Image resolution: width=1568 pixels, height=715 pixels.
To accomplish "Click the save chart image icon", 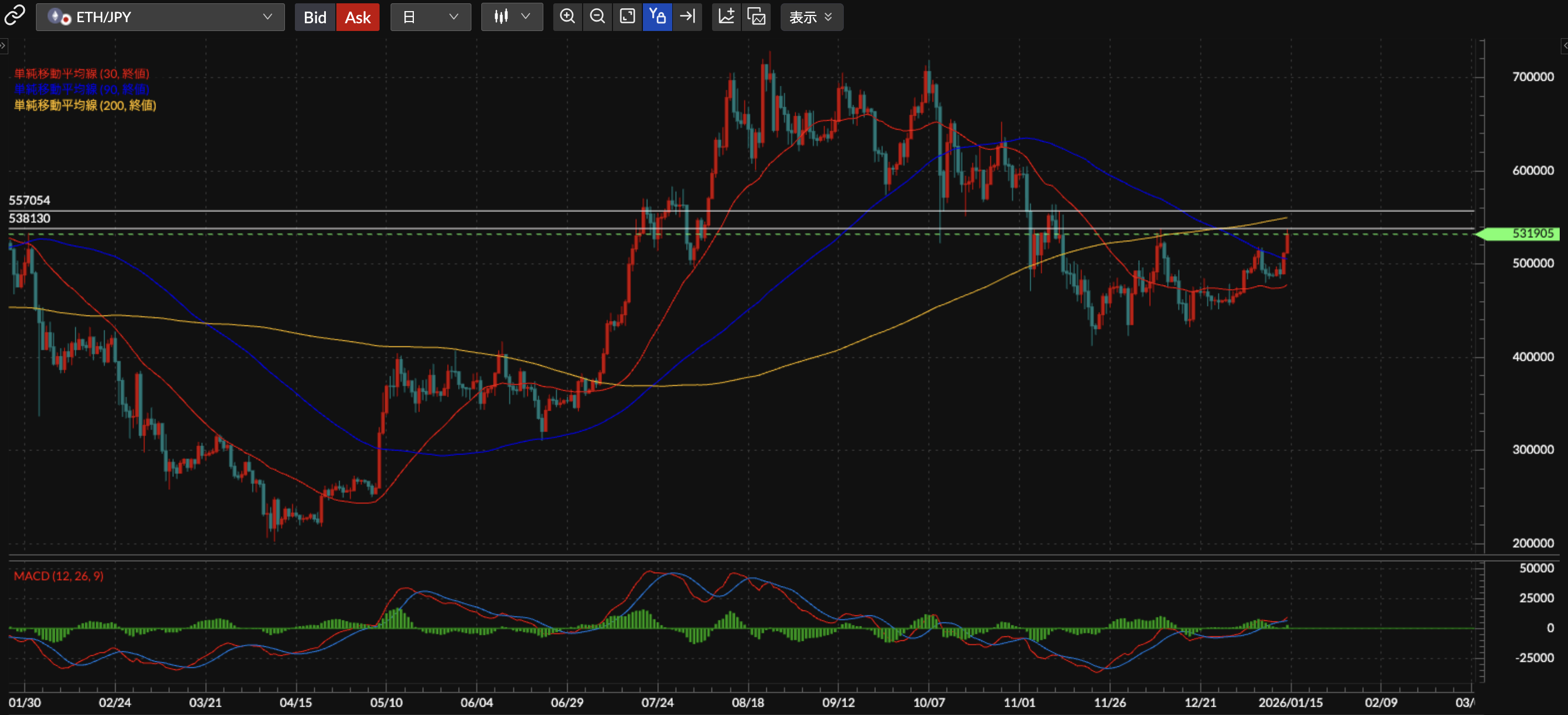I will pyautogui.click(x=756, y=17).
